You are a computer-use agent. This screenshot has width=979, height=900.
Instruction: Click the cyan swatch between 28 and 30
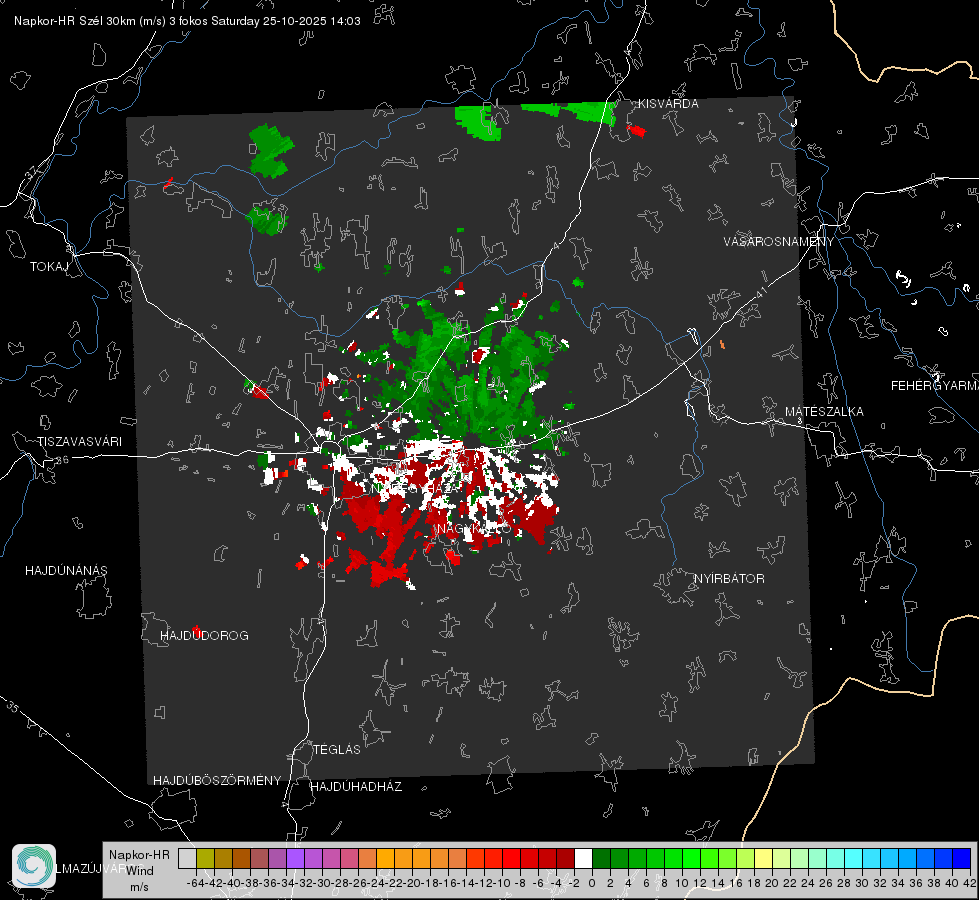pos(853,858)
